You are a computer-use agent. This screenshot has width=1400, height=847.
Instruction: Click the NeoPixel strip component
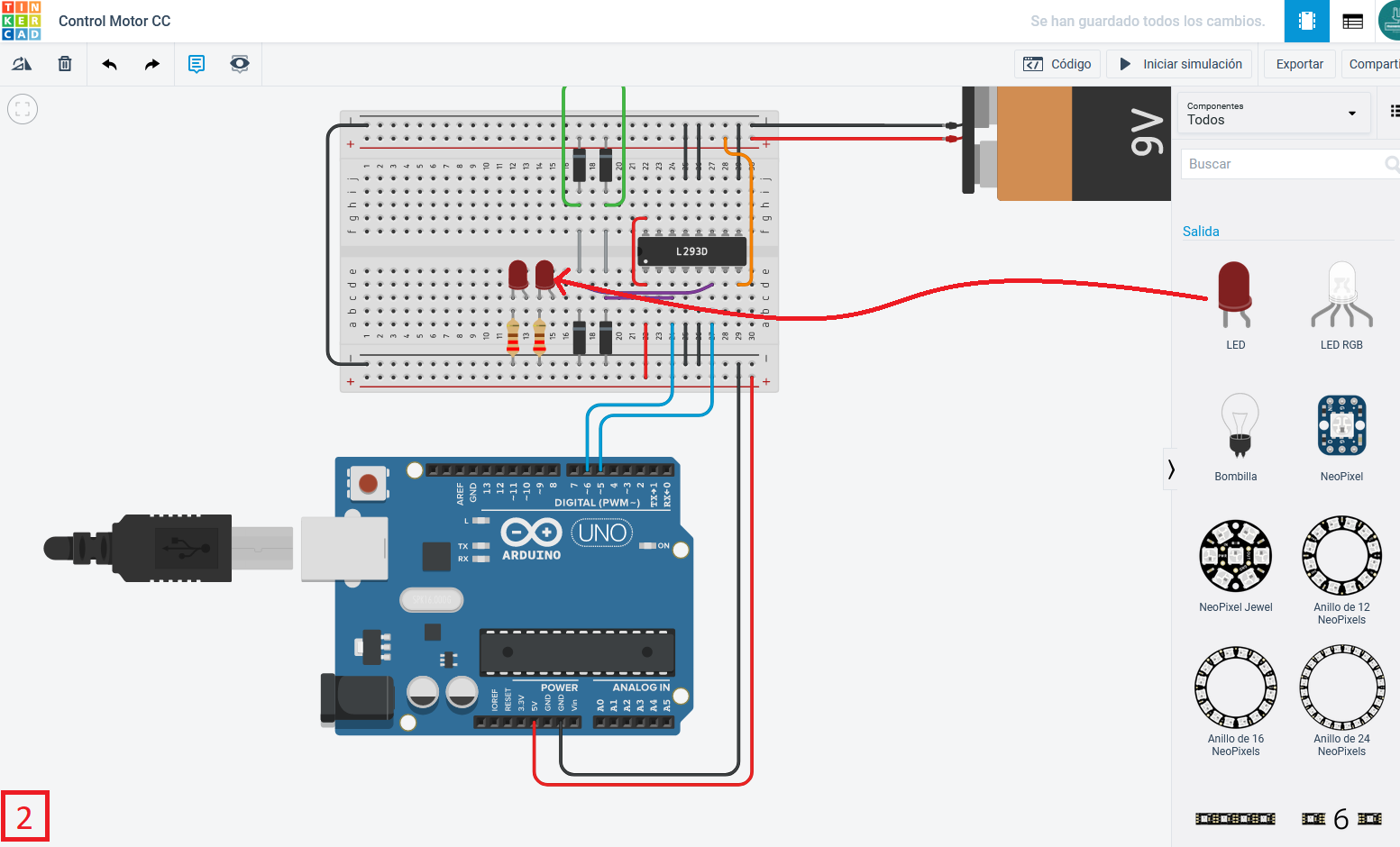(x=1235, y=818)
